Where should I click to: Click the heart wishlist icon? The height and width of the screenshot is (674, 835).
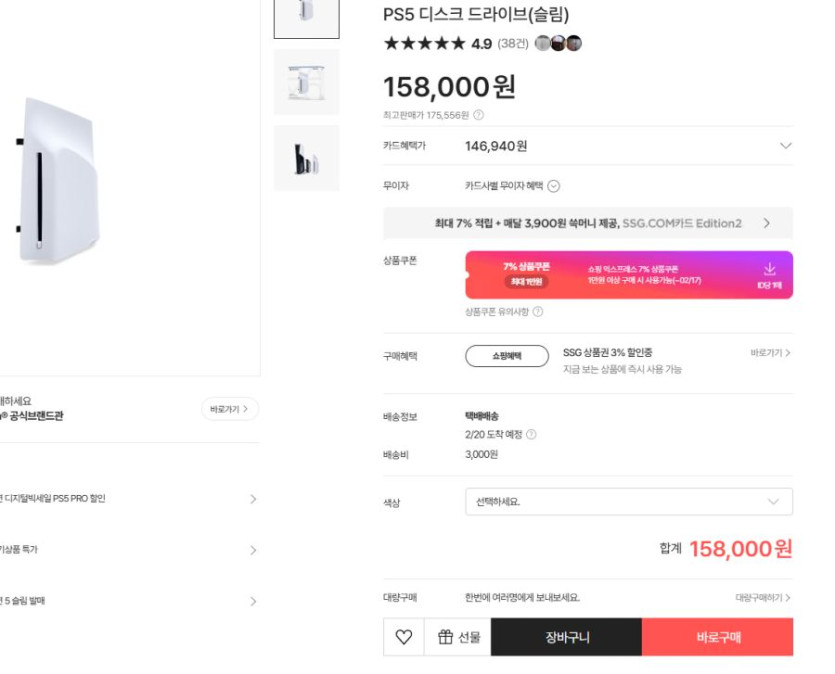click(x=404, y=637)
